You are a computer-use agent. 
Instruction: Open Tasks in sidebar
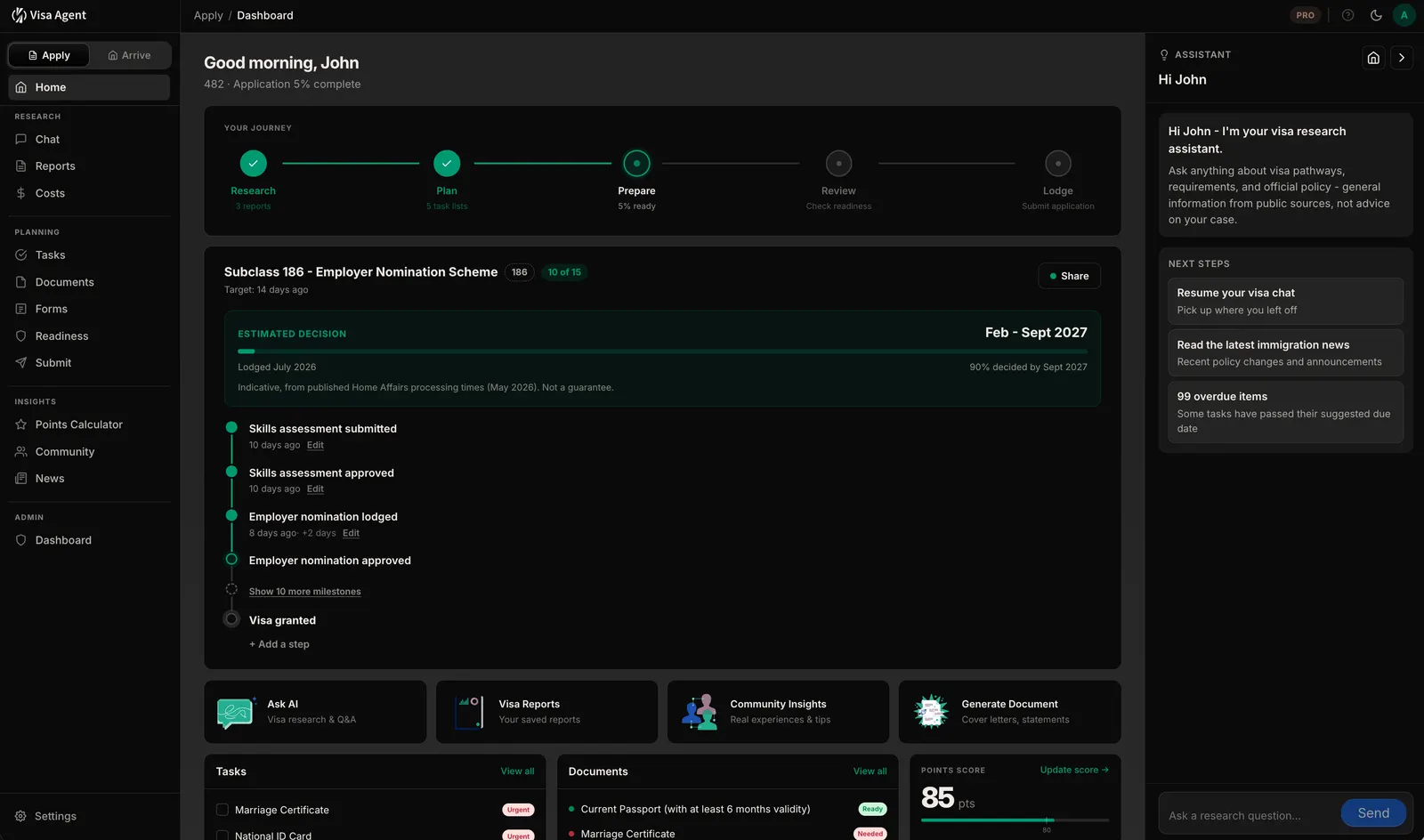click(x=89, y=255)
